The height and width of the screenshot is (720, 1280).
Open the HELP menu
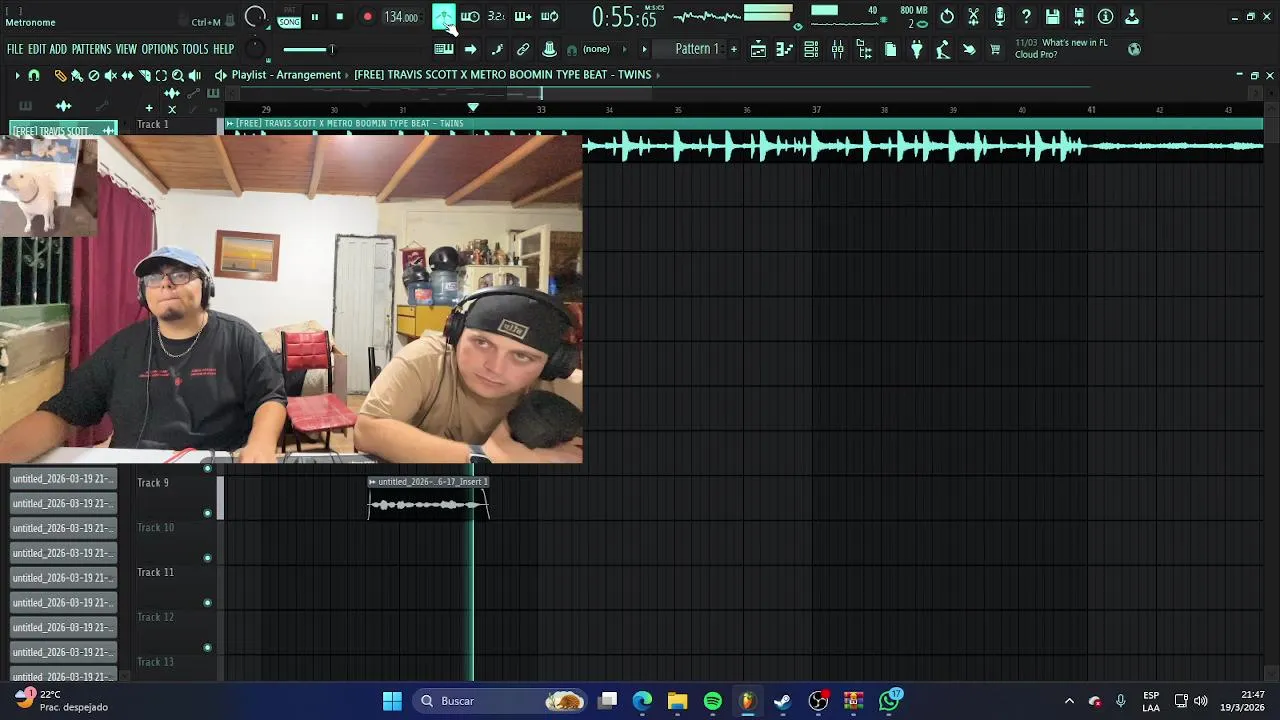tap(223, 49)
